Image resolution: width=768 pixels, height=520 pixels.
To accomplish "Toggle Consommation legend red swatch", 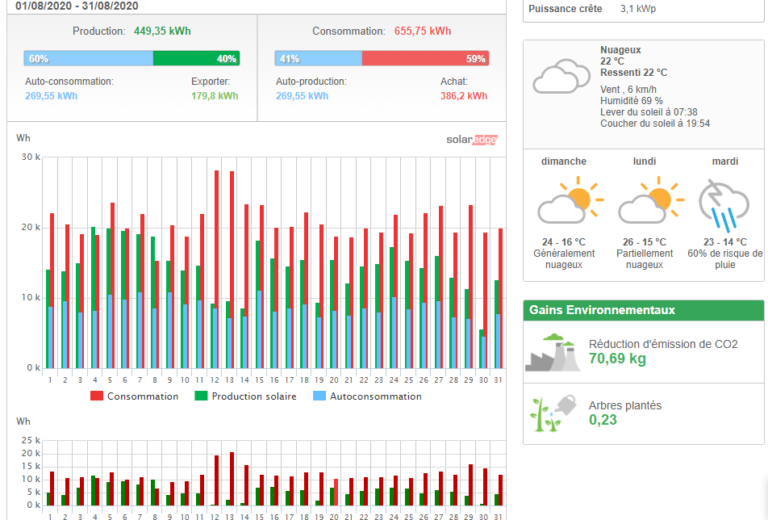I will (x=96, y=396).
